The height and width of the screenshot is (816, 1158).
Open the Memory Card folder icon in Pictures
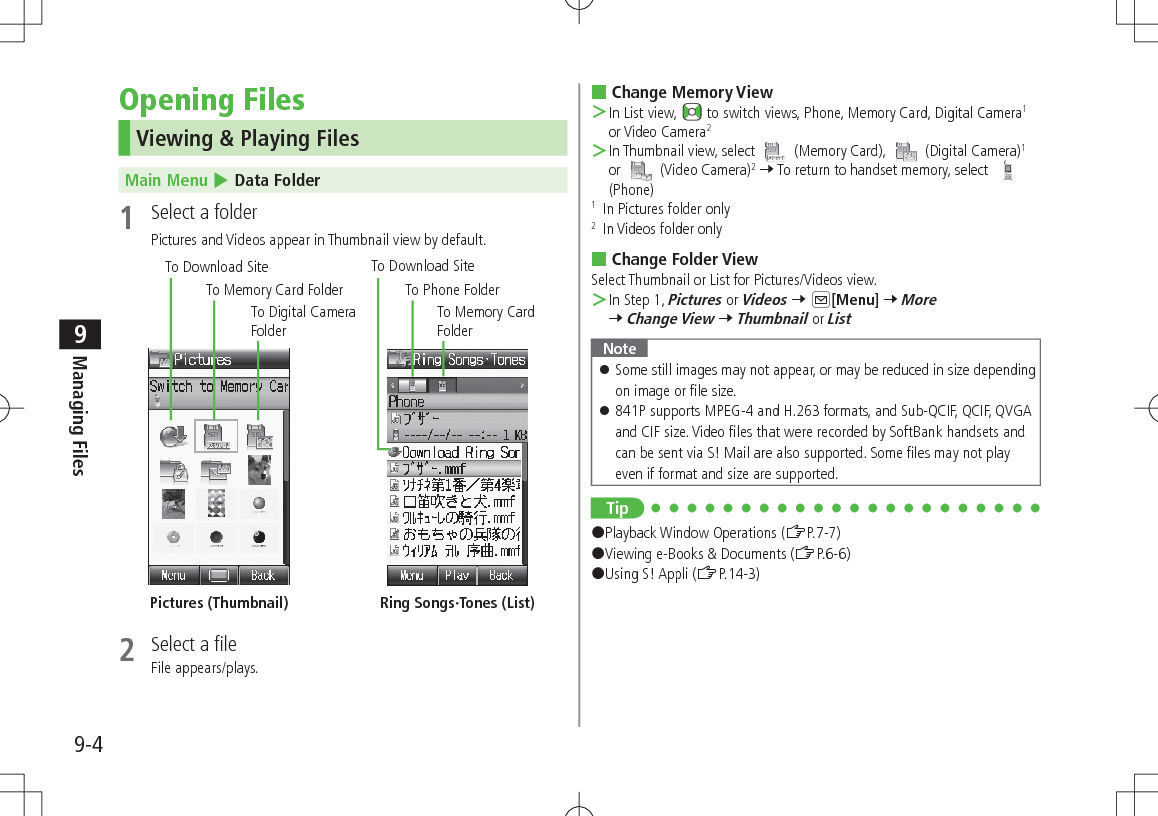[214, 436]
